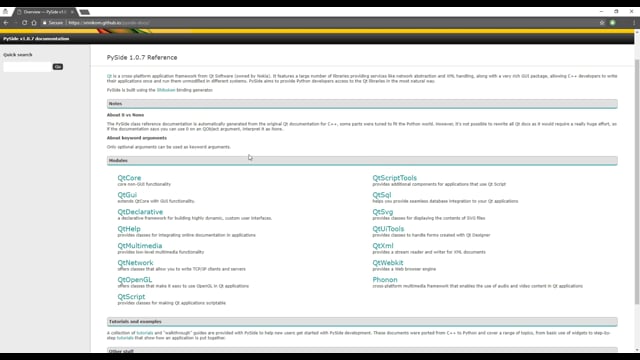The image size is (640, 360).
Task: Select the Overview PySide tab
Action: tap(44, 12)
